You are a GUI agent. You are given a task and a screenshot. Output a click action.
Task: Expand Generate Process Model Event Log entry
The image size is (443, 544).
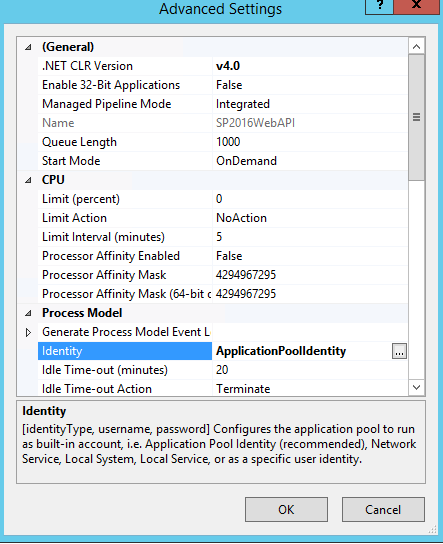pos(28,332)
